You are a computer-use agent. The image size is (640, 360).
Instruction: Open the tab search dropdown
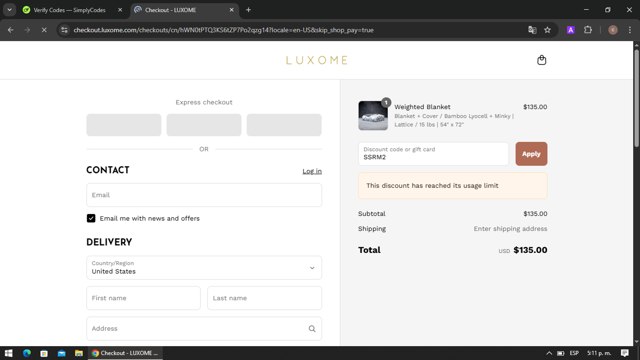click(x=9, y=10)
